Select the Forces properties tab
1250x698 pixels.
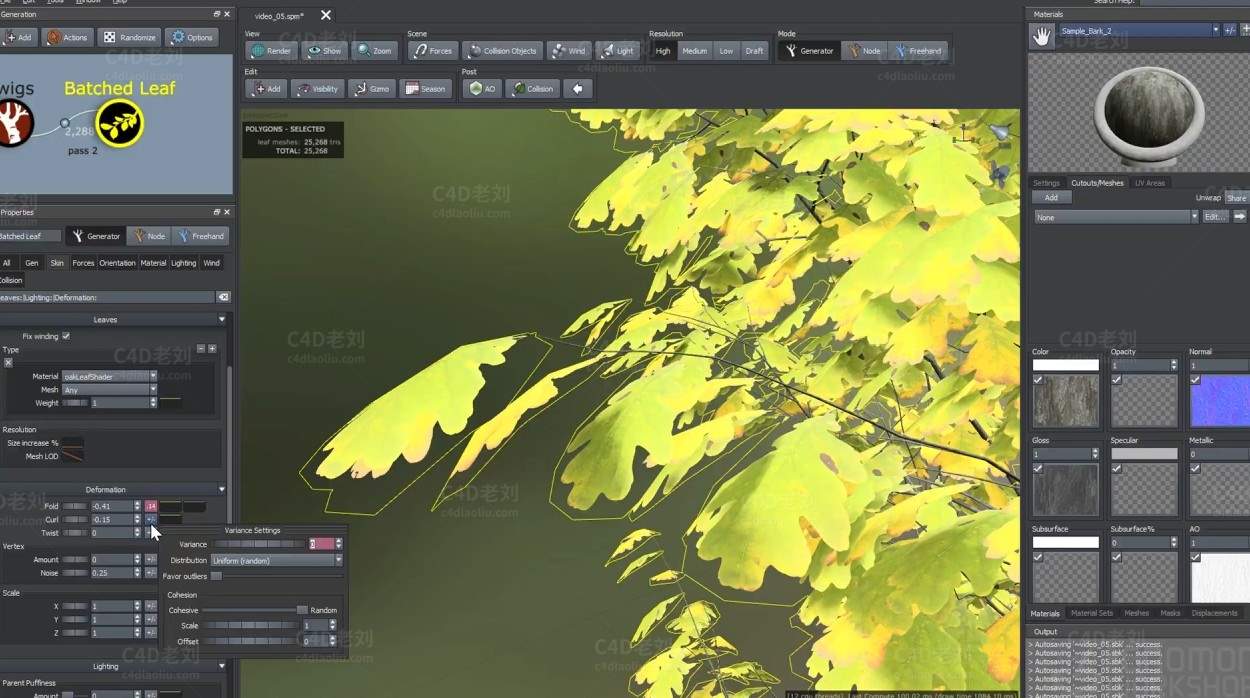tap(83, 263)
